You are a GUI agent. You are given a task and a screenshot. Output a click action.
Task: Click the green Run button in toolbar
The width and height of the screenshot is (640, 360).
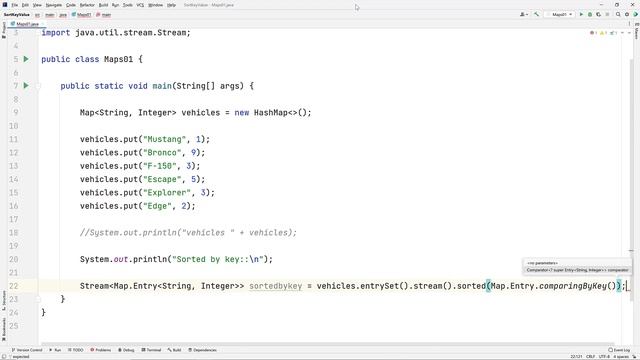[581, 14]
